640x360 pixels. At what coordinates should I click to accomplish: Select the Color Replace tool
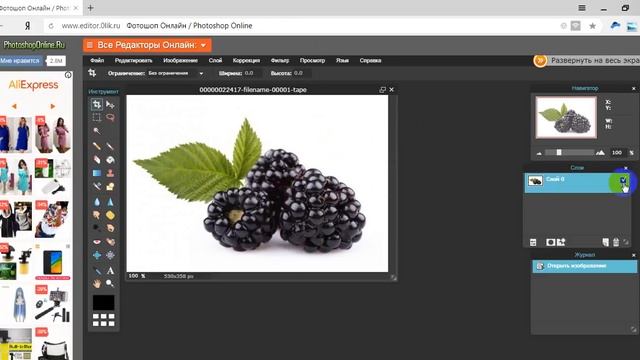97,187
